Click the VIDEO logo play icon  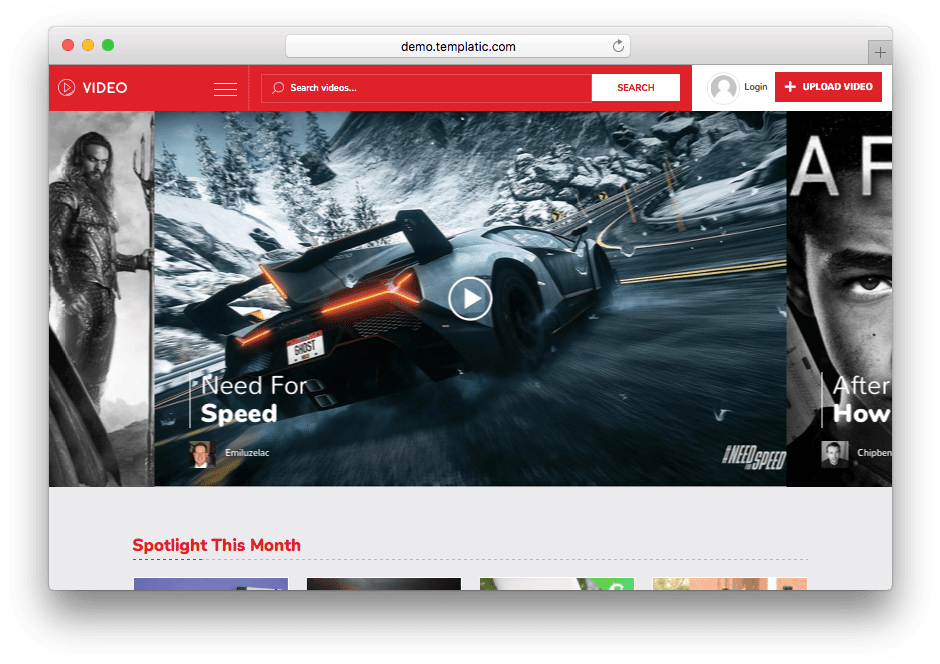coord(67,87)
